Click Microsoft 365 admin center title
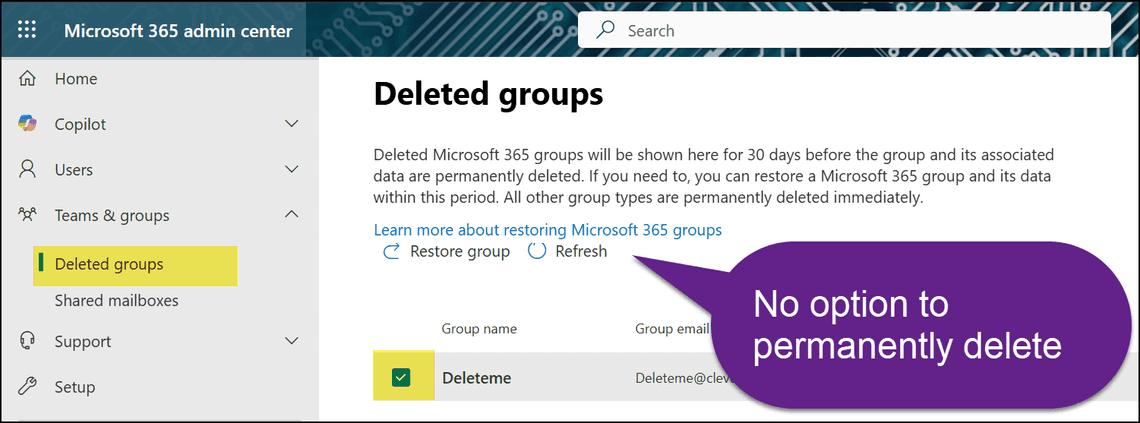 point(178,31)
